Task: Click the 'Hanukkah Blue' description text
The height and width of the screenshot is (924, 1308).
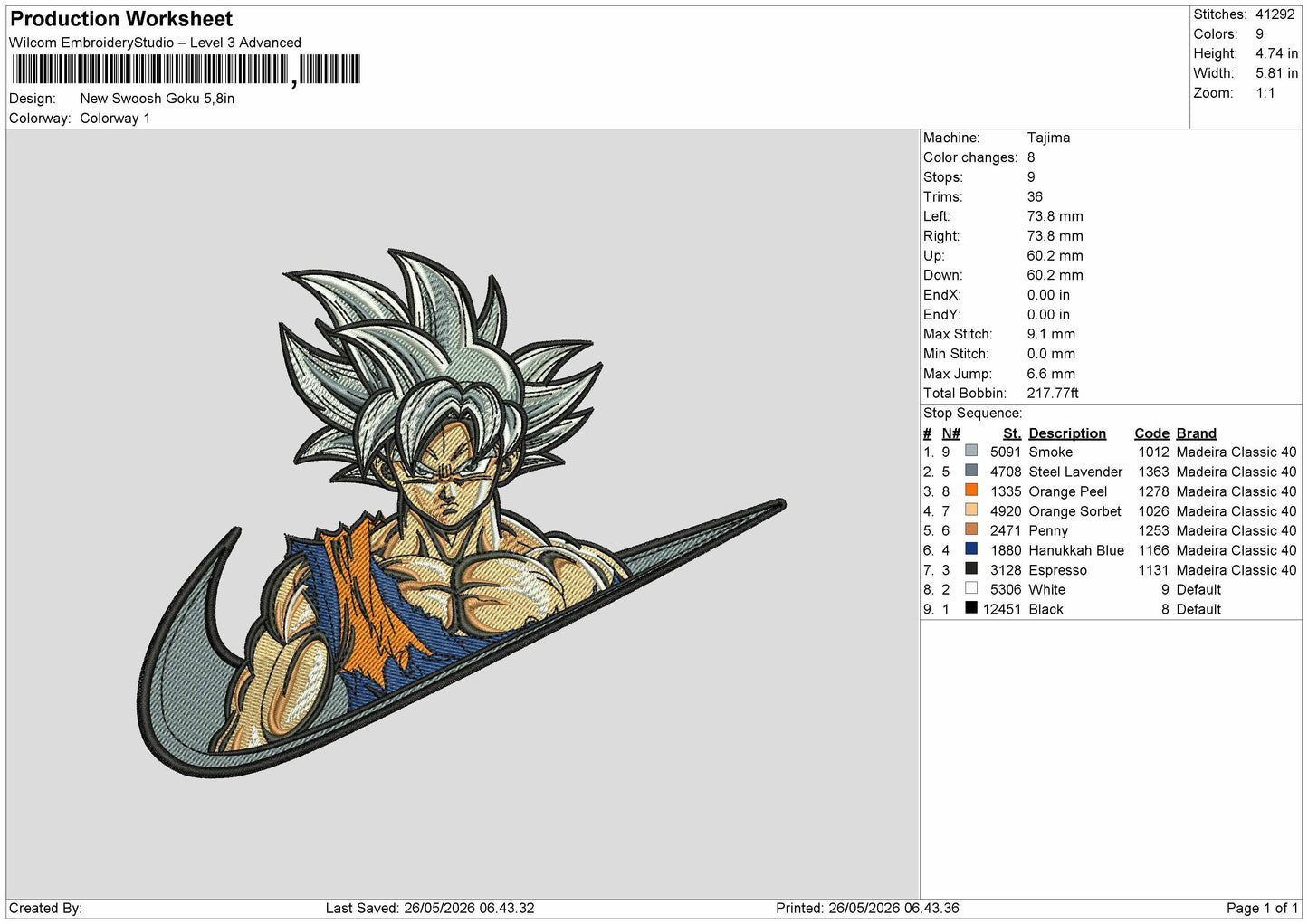Action: [1076, 551]
